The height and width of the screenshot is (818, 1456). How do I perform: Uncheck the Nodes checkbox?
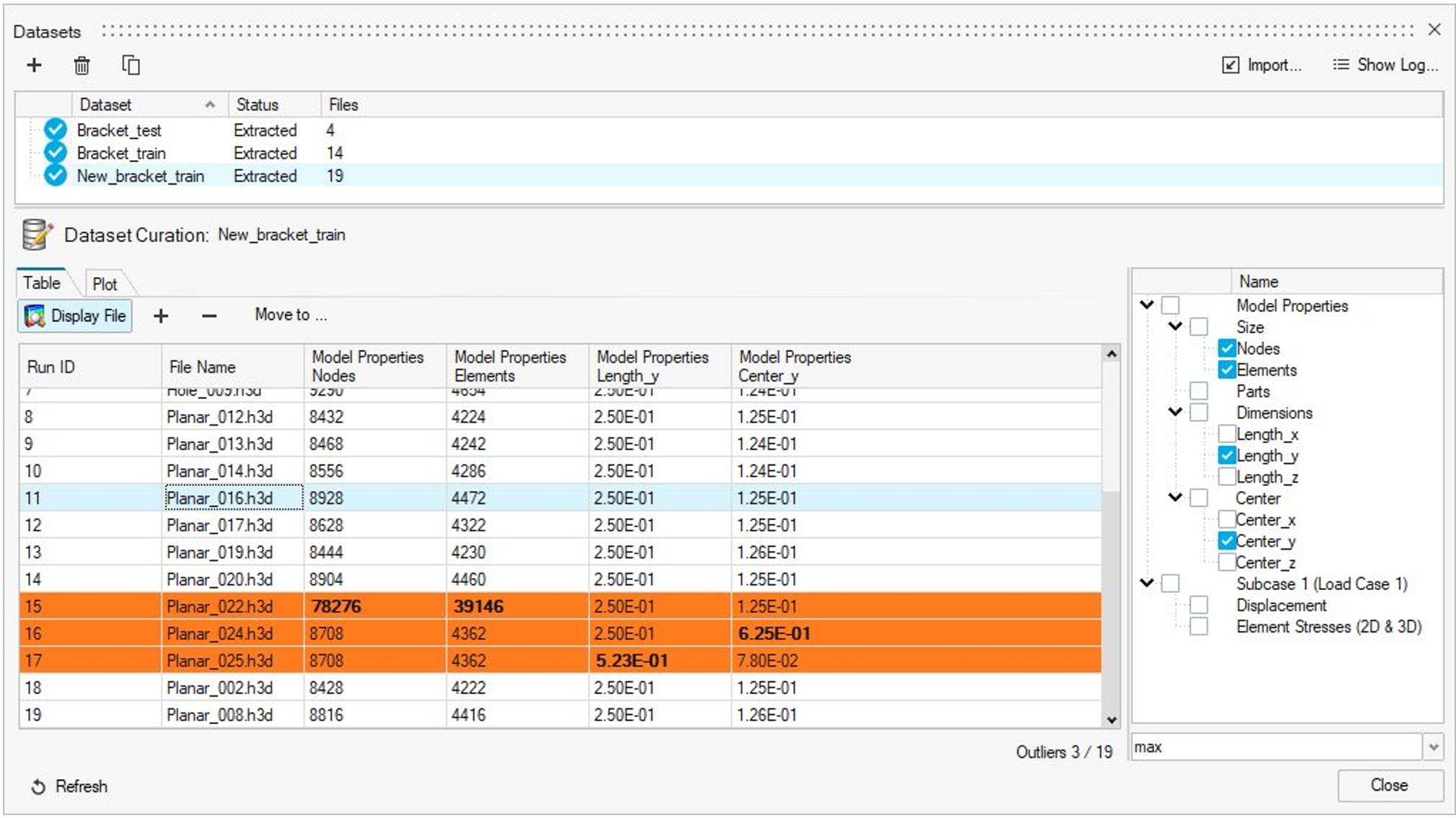coord(1227,348)
